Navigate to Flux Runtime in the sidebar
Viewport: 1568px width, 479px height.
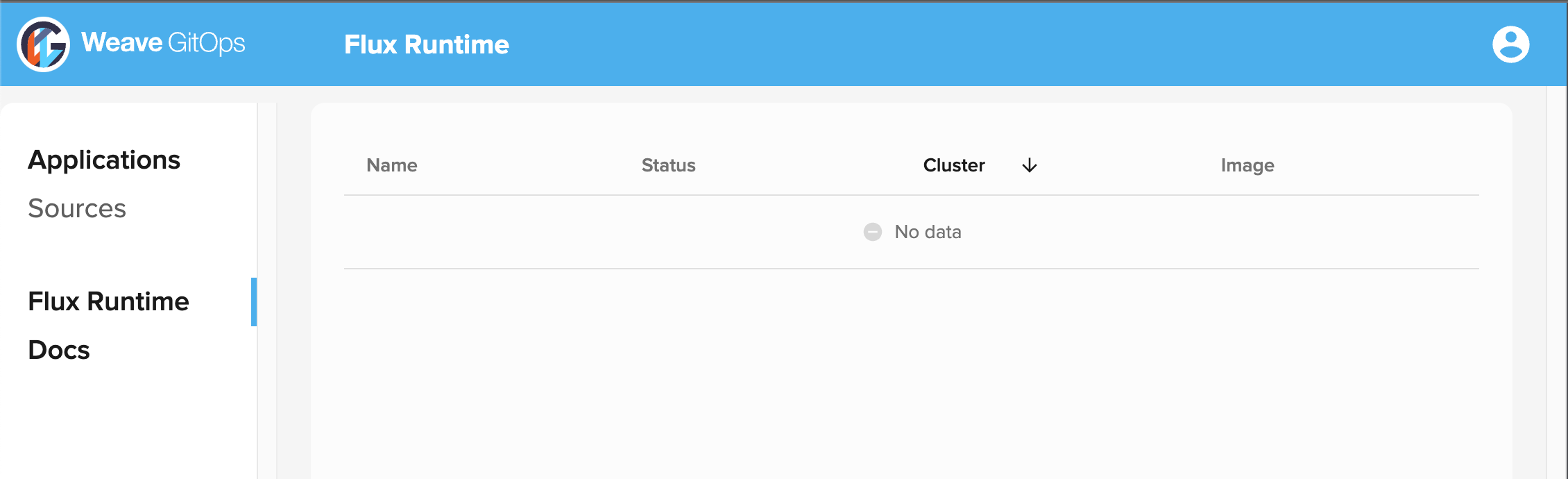click(x=108, y=301)
